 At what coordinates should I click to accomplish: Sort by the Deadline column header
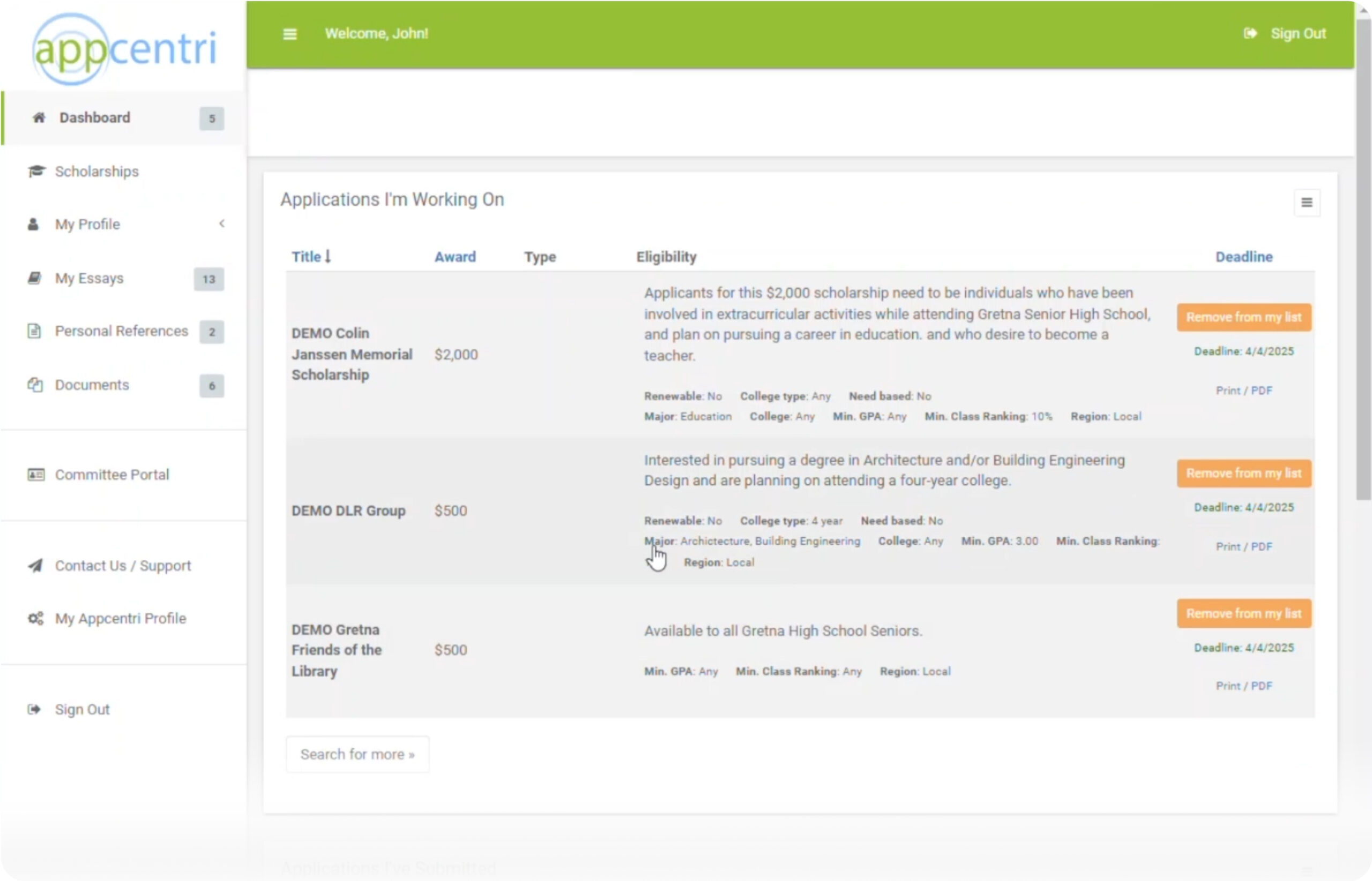click(1244, 257)
